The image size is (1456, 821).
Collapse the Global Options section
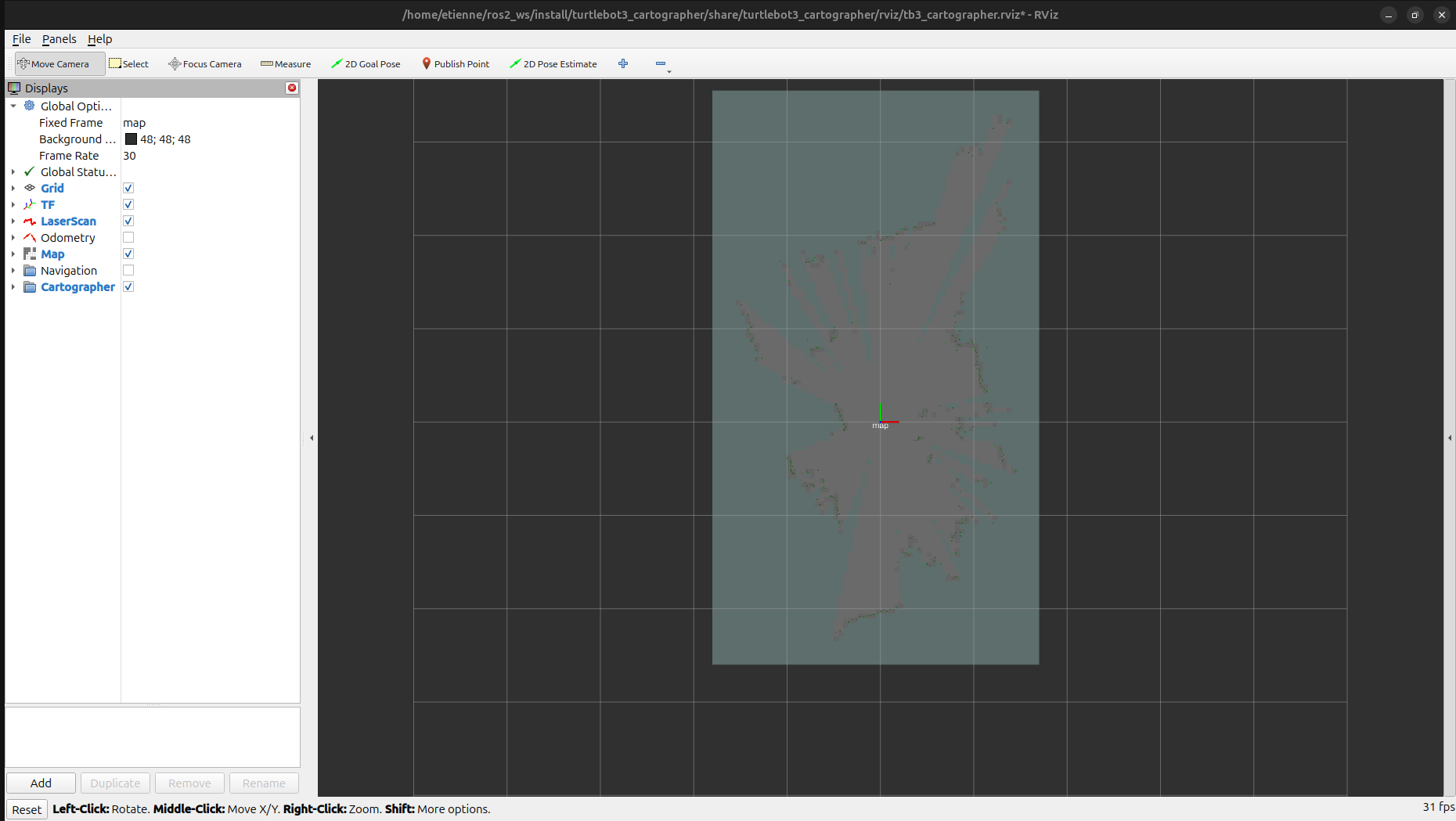click(x=13, y=106)
